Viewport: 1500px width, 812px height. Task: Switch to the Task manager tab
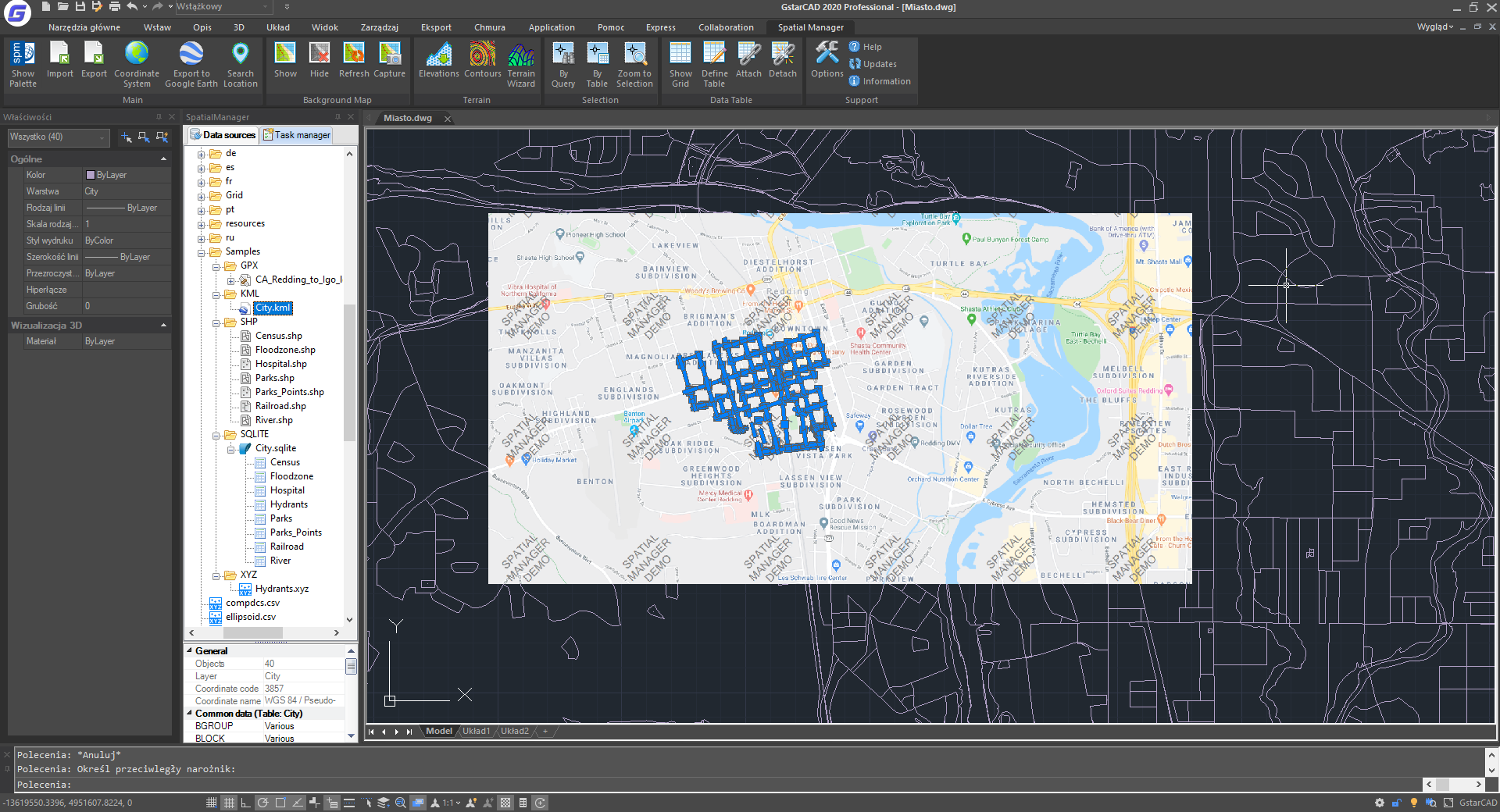click(297, 135)
